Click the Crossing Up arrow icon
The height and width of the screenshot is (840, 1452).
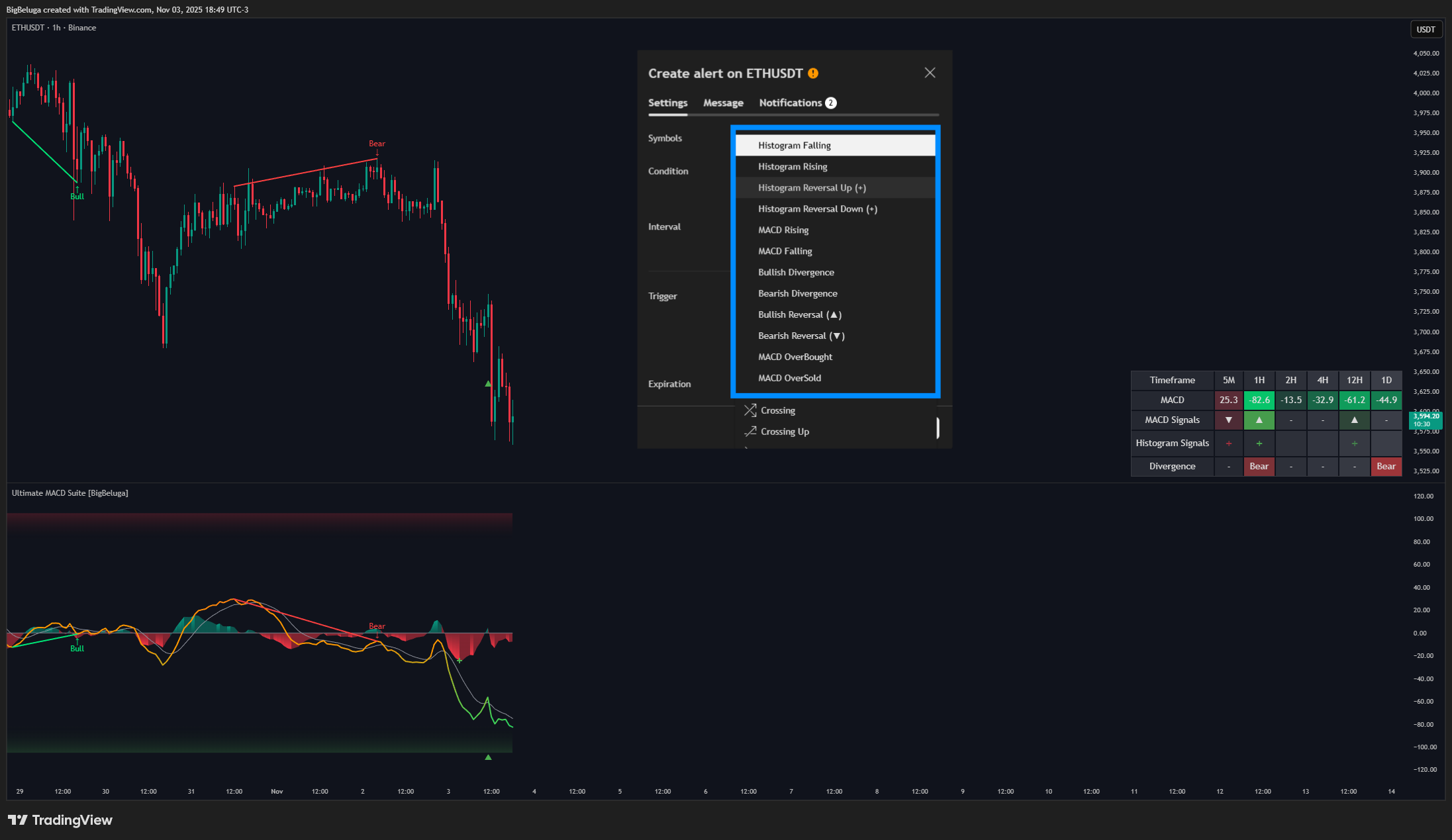[750, 432]
